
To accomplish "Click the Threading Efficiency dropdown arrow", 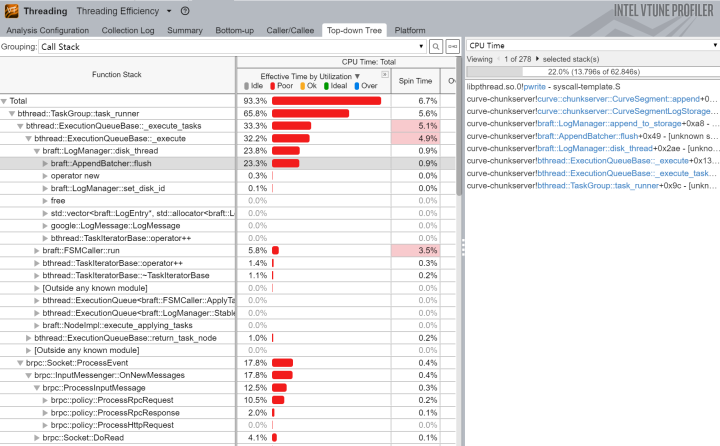I will click(x=169, y=11).
